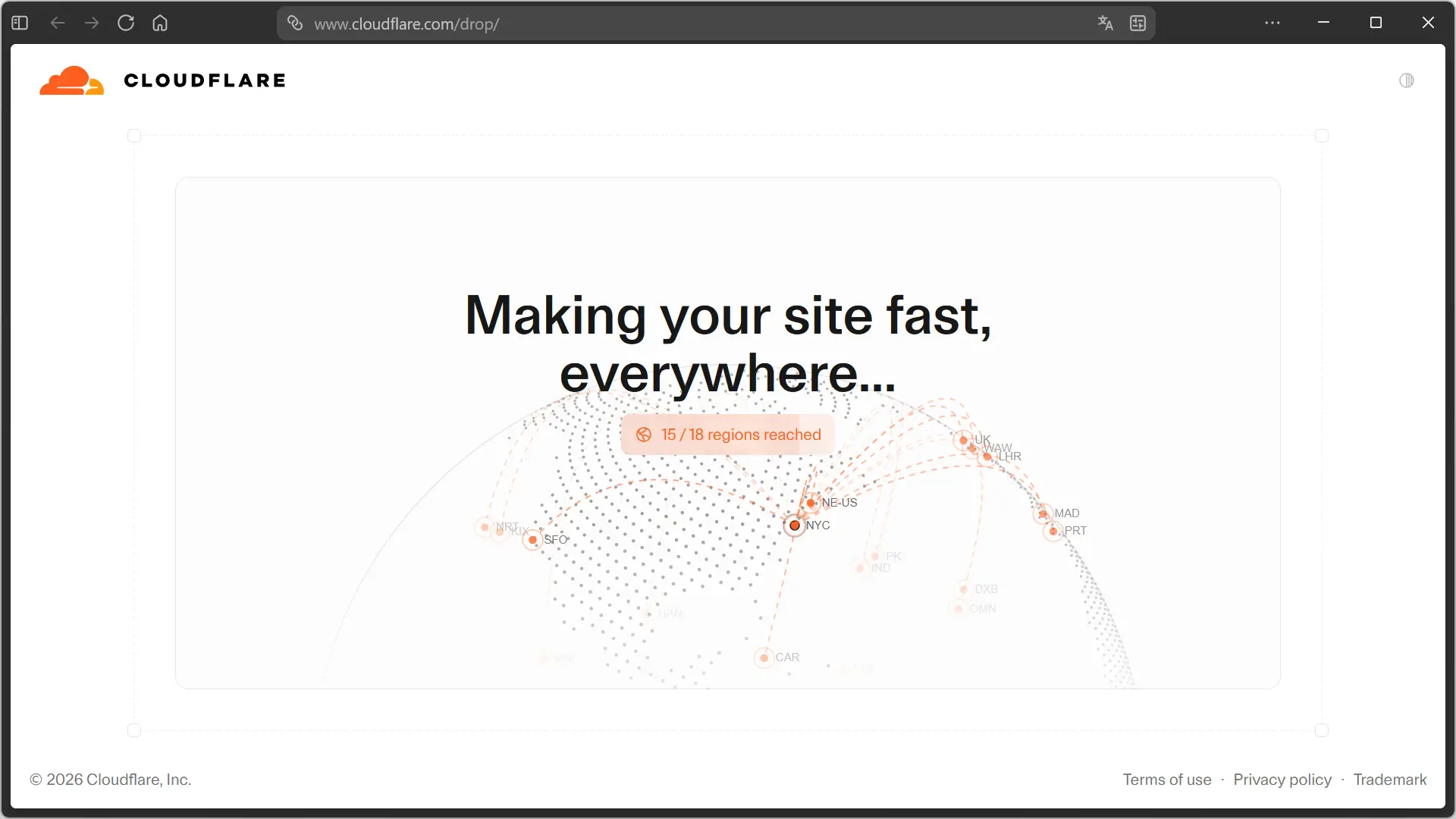Close the browser window
This screenshot has width=1456, height=819.
point(1428,23)
